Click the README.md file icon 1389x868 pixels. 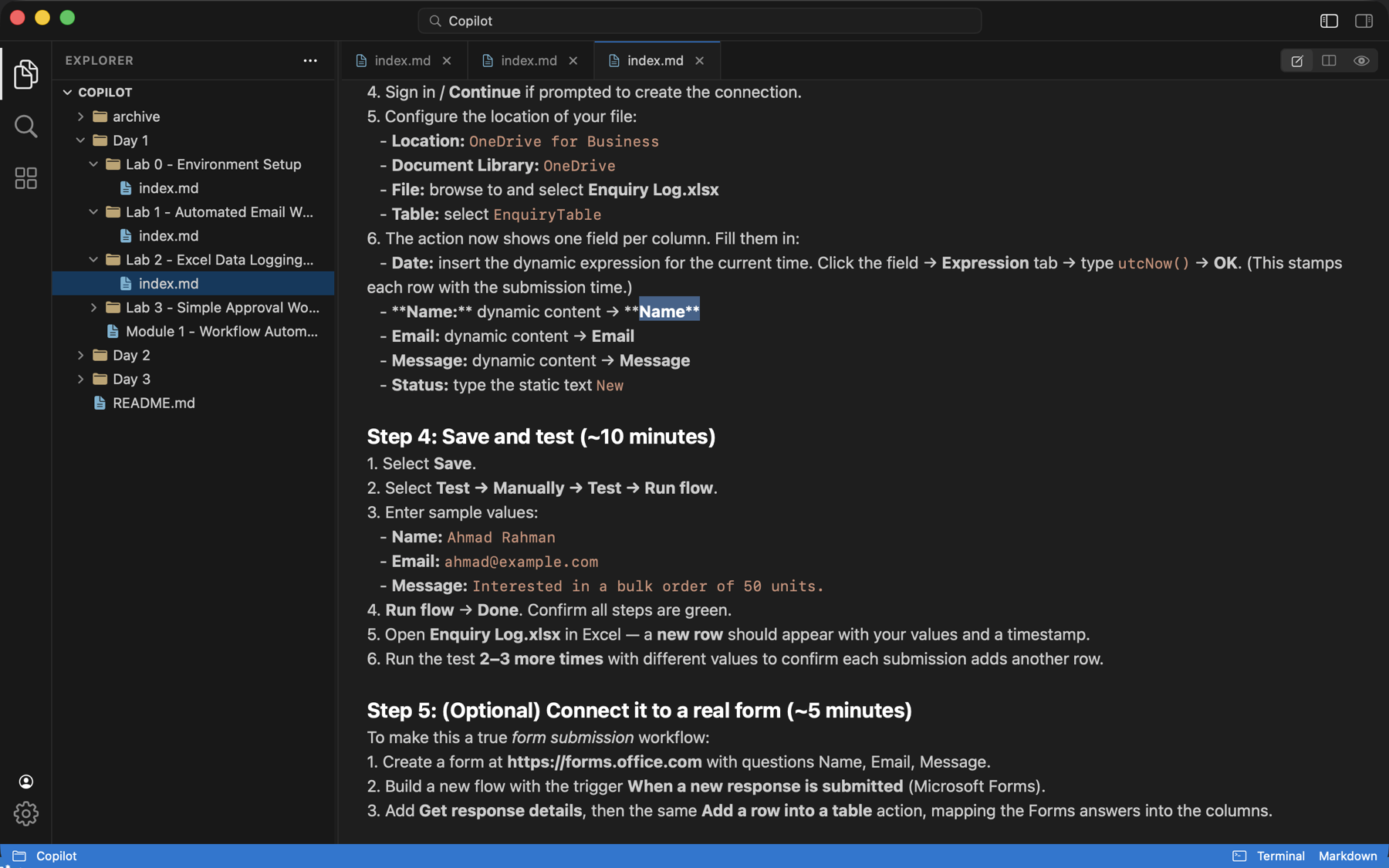100,404
